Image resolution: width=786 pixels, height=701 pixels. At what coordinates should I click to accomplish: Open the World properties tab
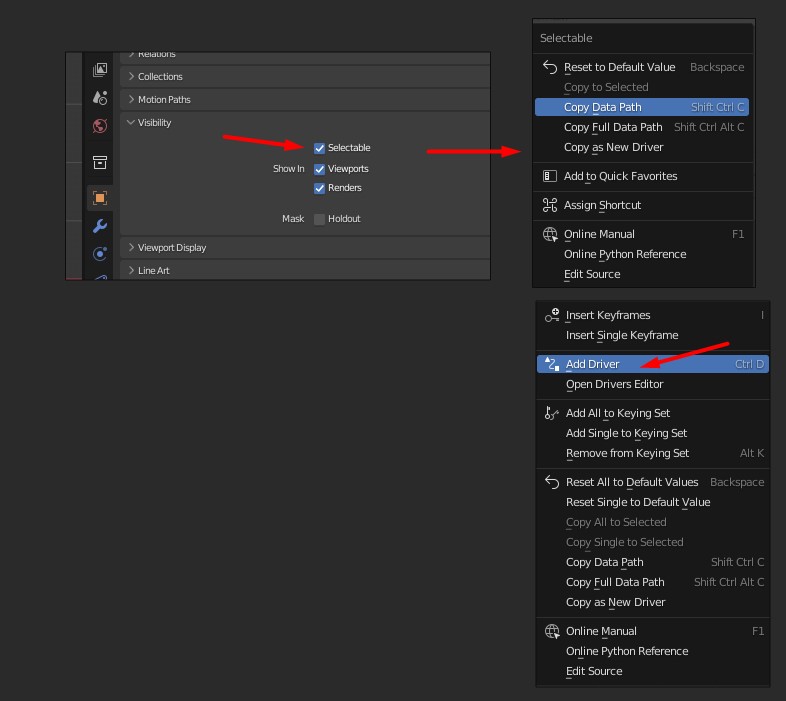[x=100, y=125]
